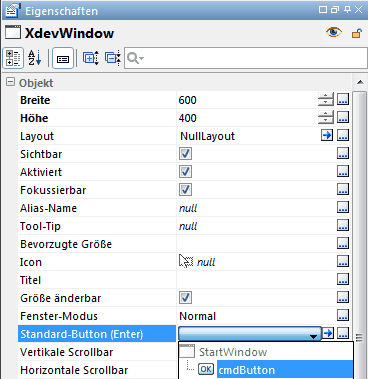Click the ellipsis button for Titel

(x=343, y=279)
